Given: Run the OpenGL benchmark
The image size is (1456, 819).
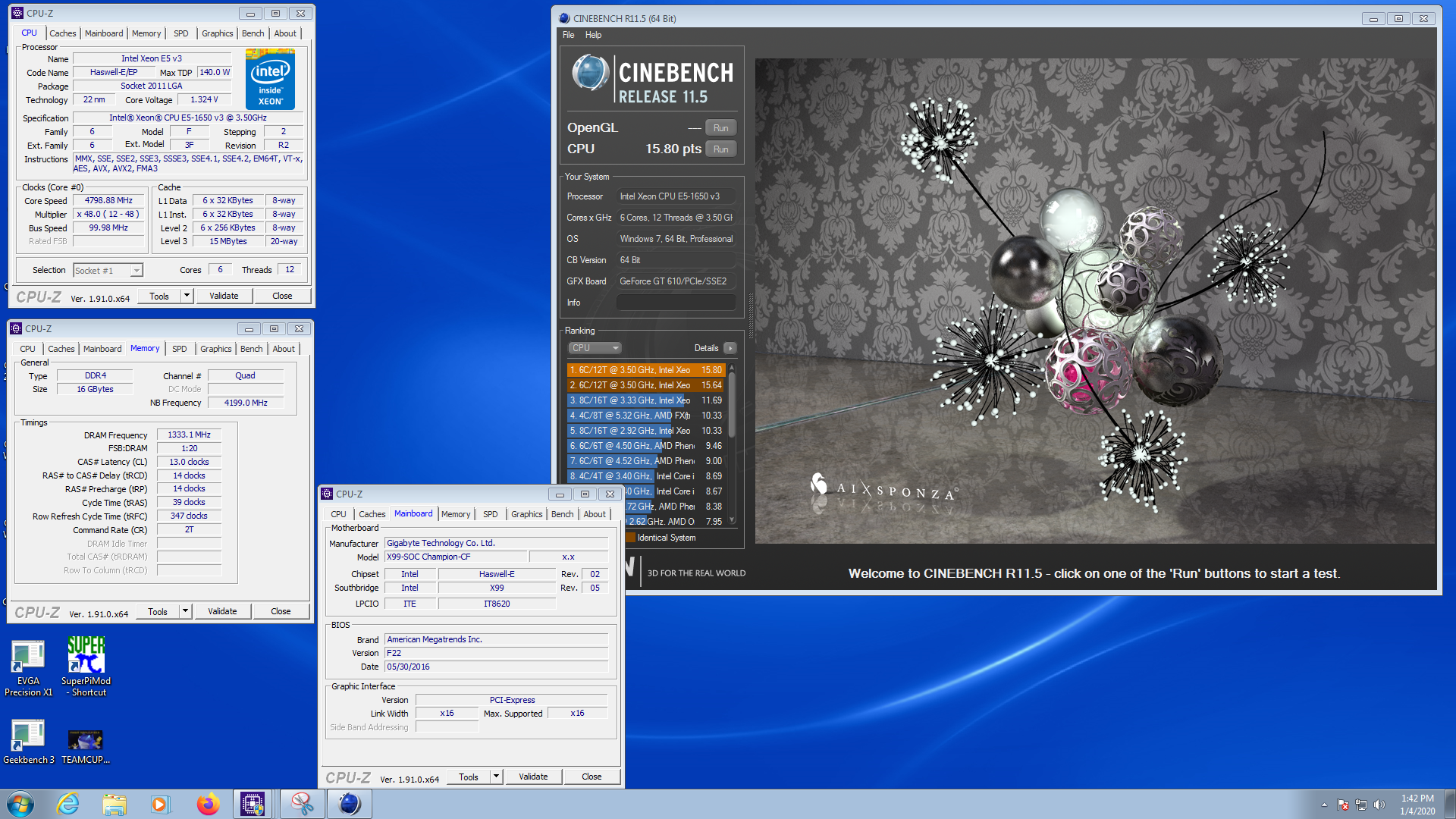Looking at the screenshot, I should click(x=720, y=128).
